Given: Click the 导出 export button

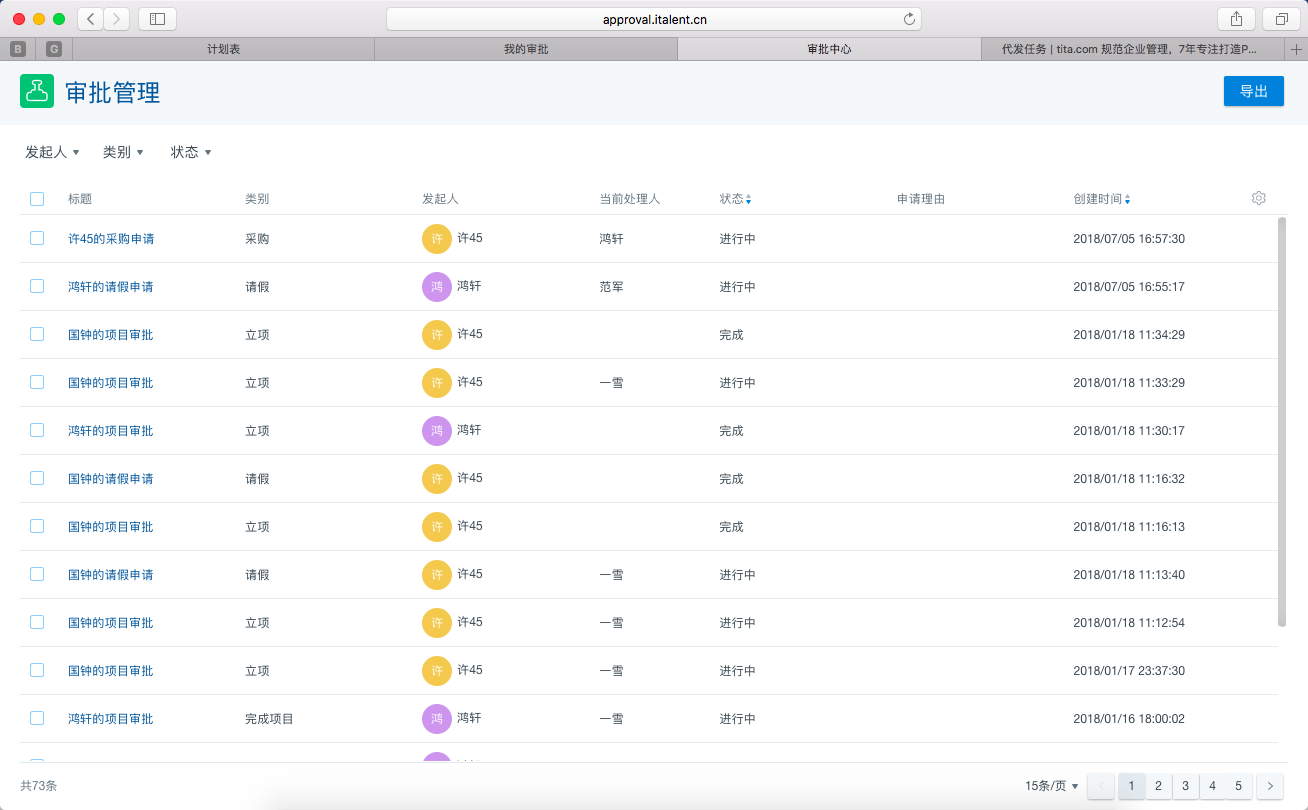Looking at the screenshot, I should click(1254, 91).
